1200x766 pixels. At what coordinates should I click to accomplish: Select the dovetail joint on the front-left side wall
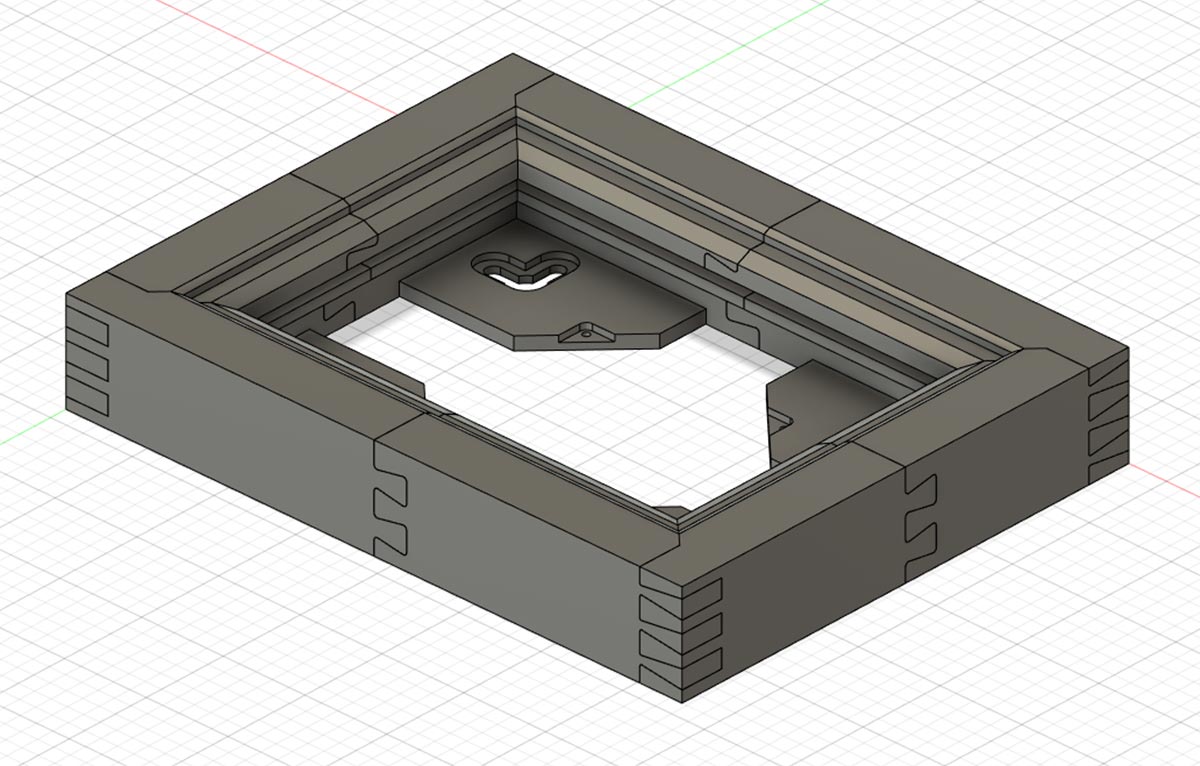click(391, 497)
